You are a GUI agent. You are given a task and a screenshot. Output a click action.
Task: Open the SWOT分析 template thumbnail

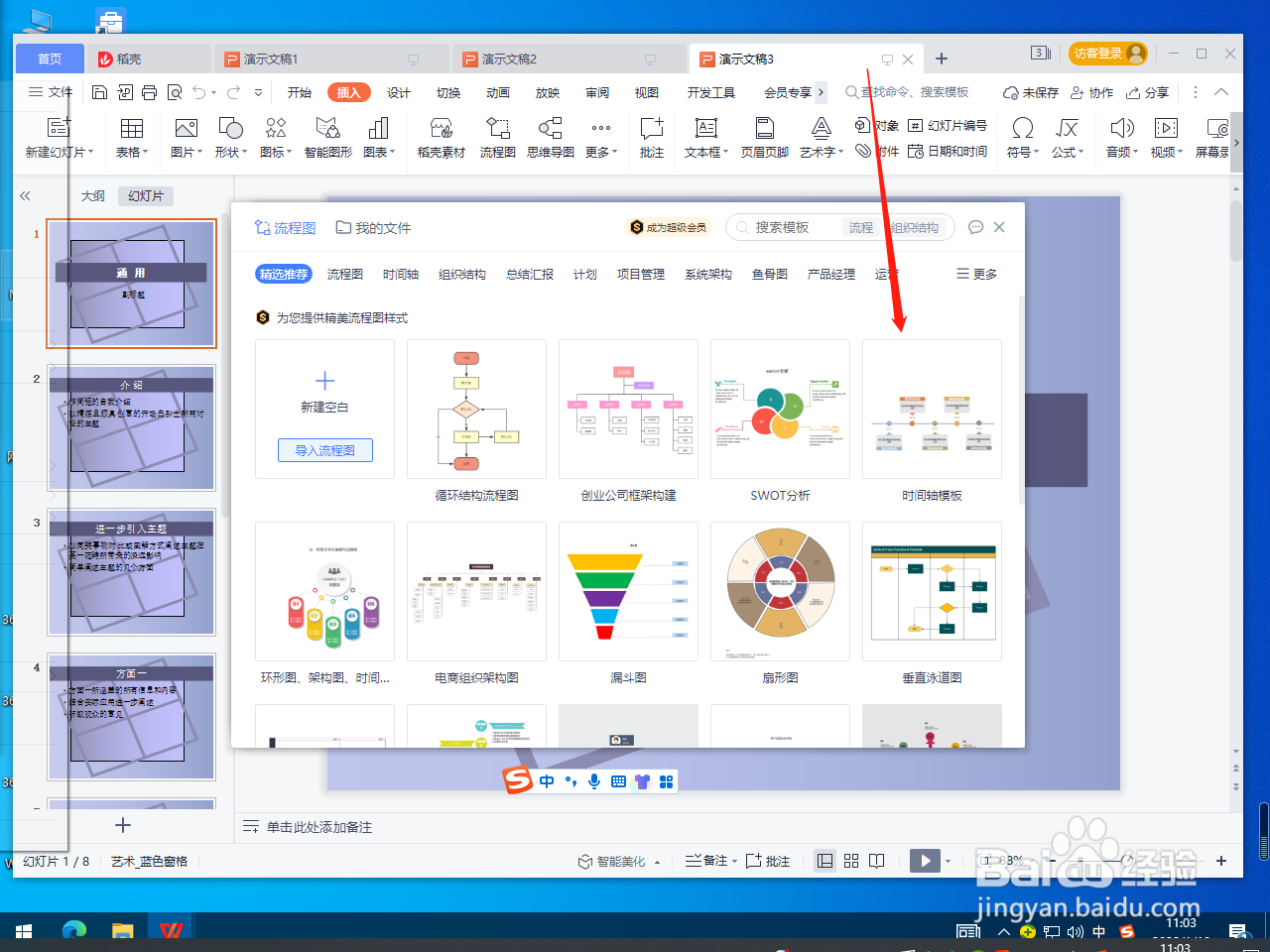coord(780,409)
